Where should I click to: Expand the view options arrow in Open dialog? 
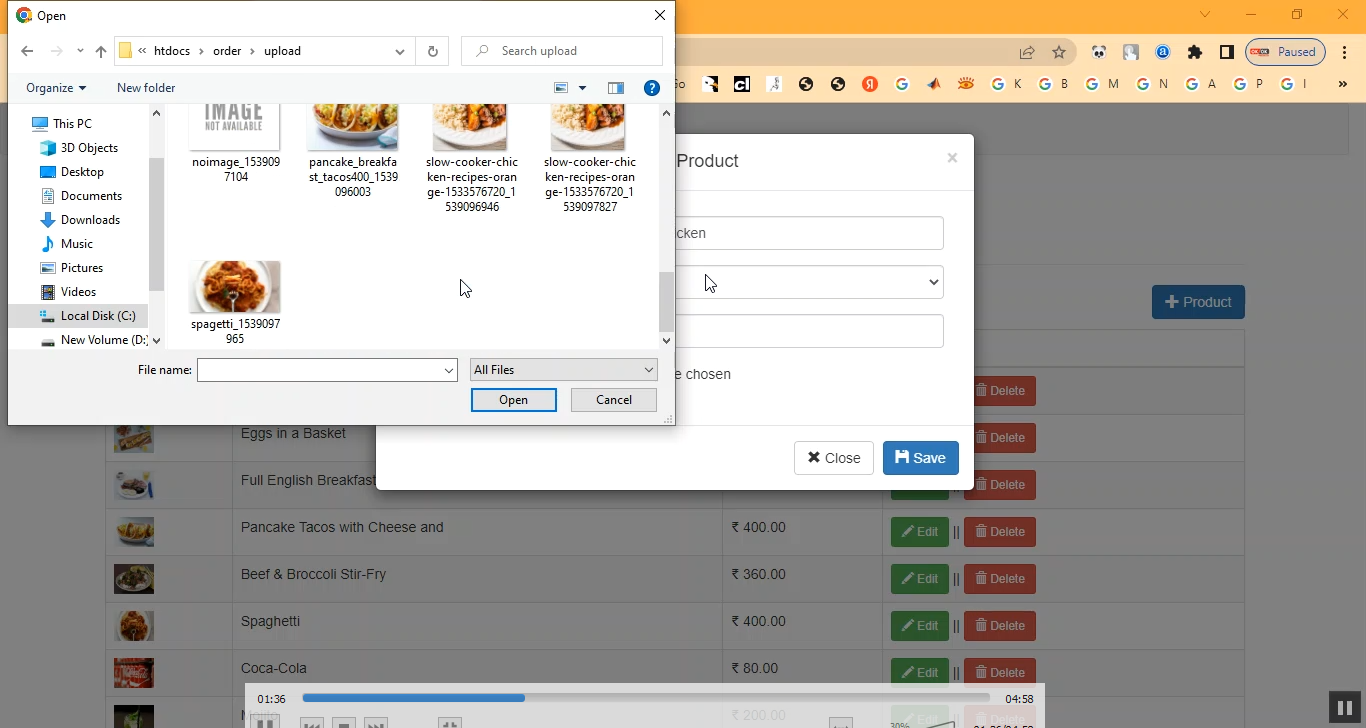(582, 88)
